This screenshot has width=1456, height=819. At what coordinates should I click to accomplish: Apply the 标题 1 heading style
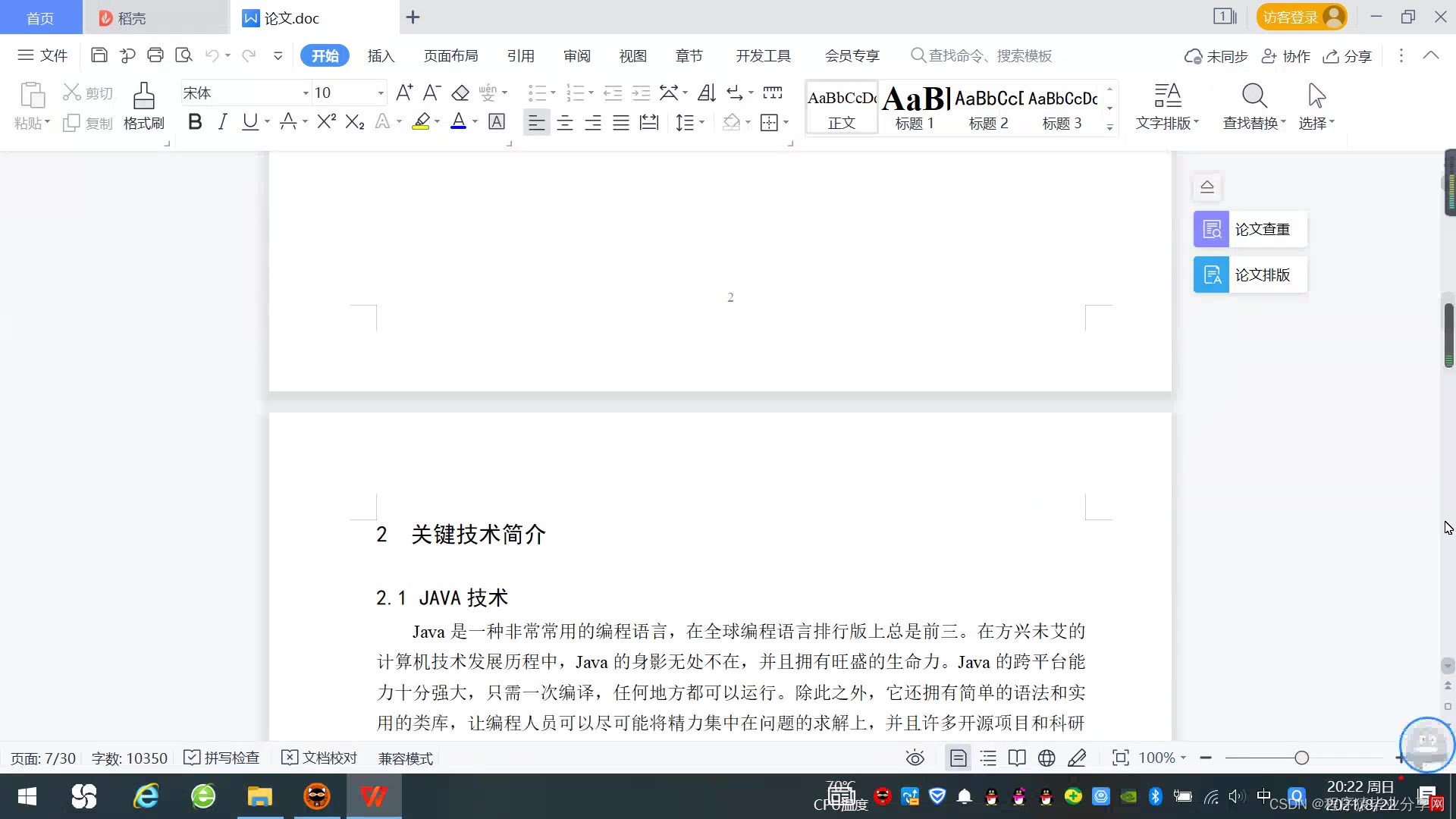tap(915, 107)
